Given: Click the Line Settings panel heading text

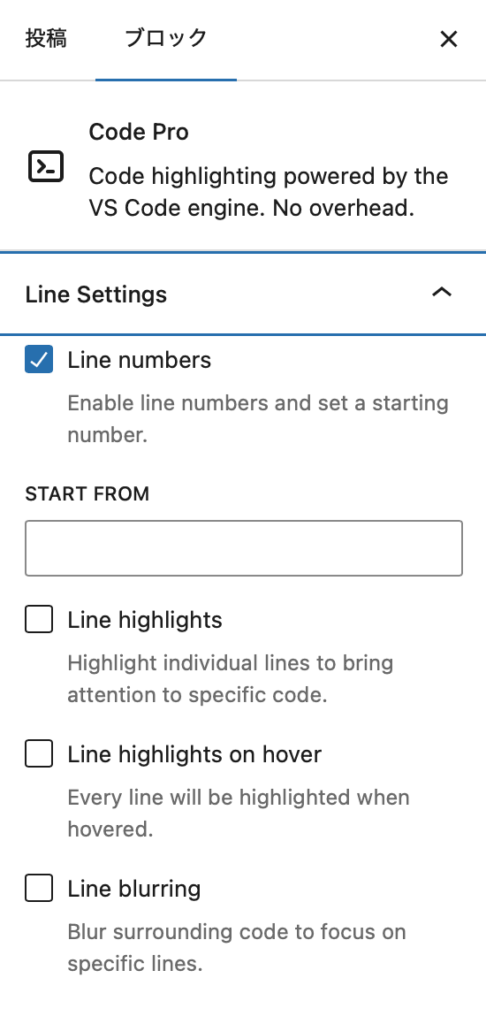Looking at the screenshot, I should tap(96, 294).
